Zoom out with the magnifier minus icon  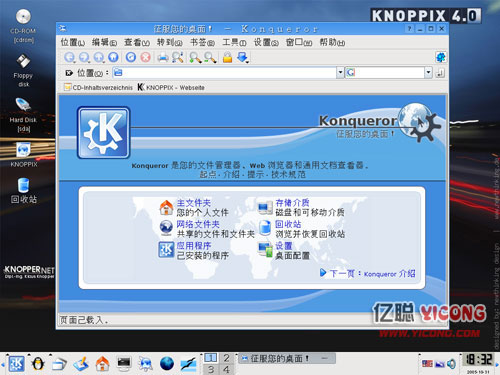coord(210,57)
